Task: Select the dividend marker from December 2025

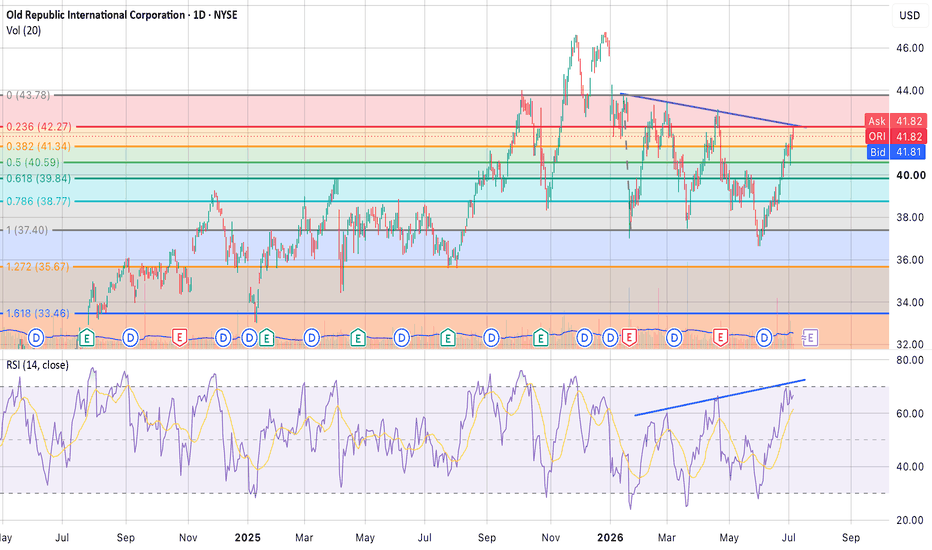Action: point(584,338)
